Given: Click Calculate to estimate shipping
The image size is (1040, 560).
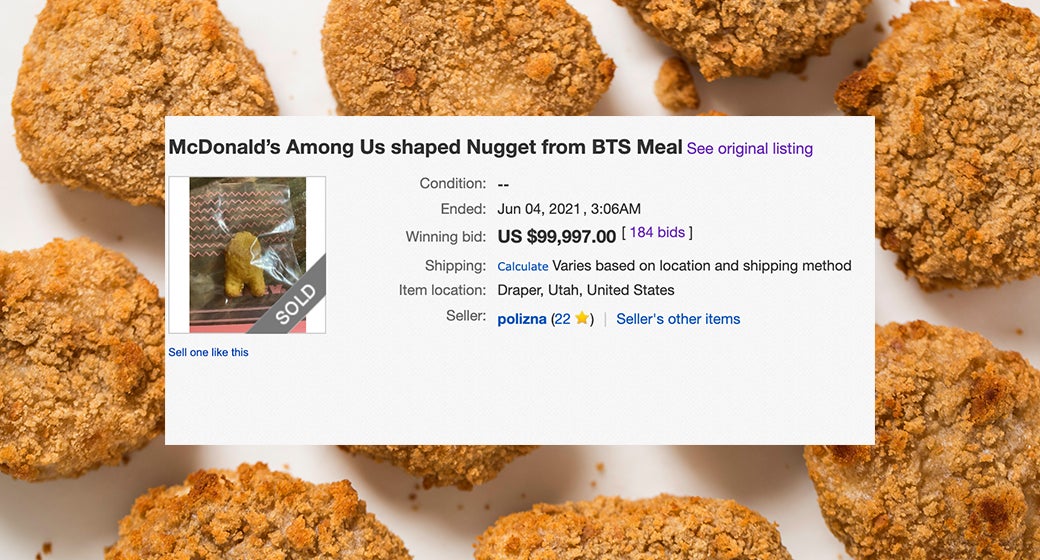Looking at the screenshot, I should pos(523,266).
